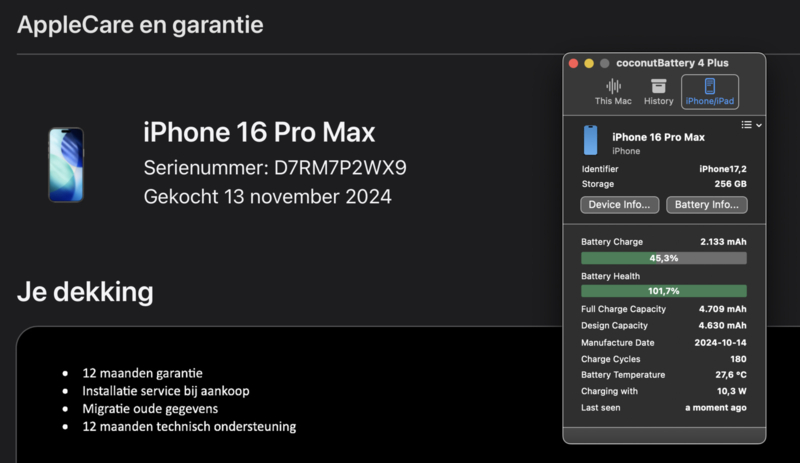Screen dimensions: 800x463
Task: Click the Device Info... button
Action: pos(619,205)
